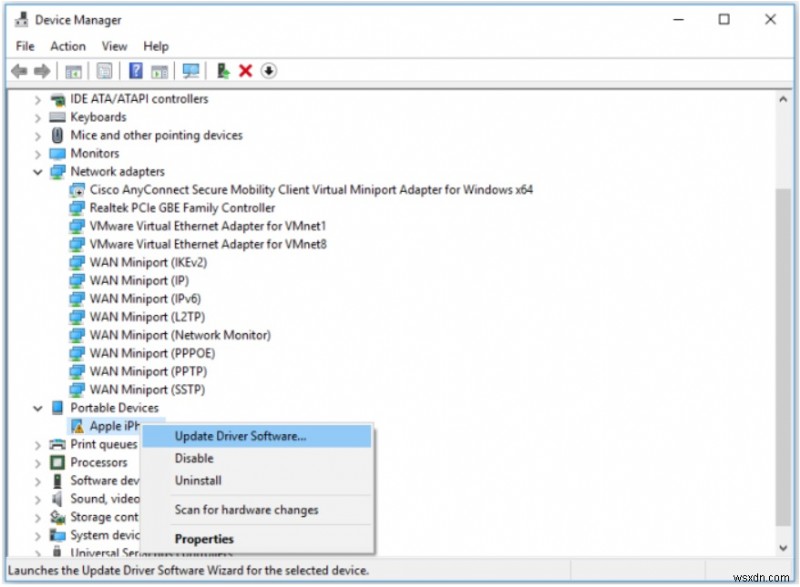
Task: Select VMware Virtual Ethernet Adapter for VMnet1
Action: point(208,226)
